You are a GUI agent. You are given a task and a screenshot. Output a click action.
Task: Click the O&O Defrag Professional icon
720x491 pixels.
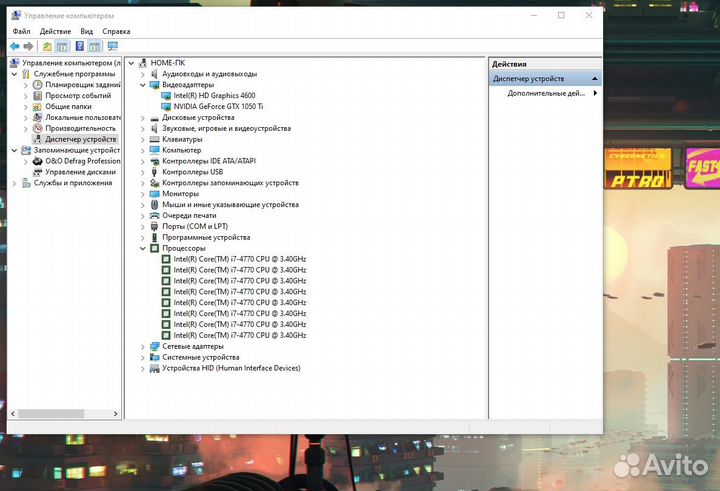tap(38, 161)
